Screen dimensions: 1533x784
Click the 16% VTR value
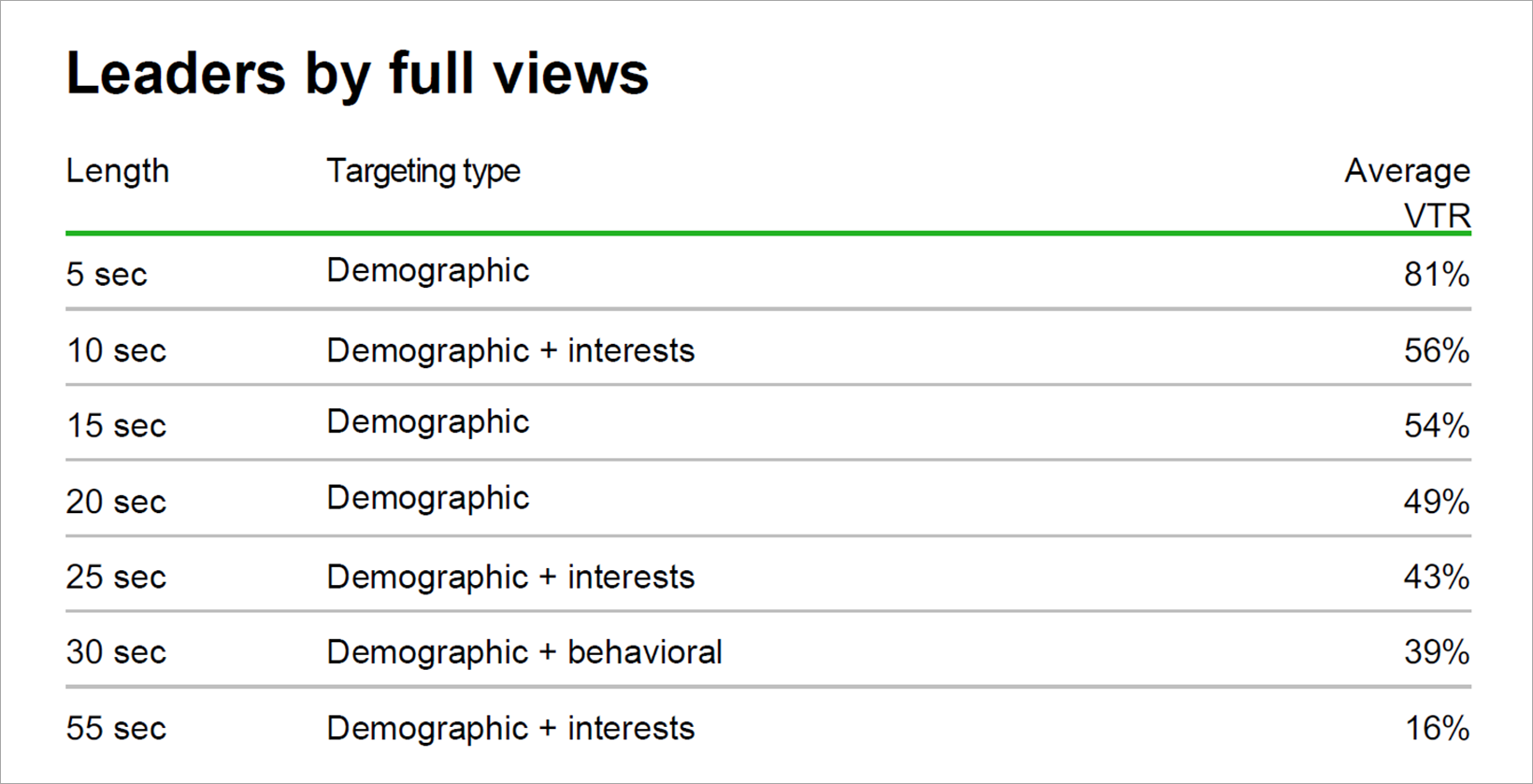[1437, 729]
